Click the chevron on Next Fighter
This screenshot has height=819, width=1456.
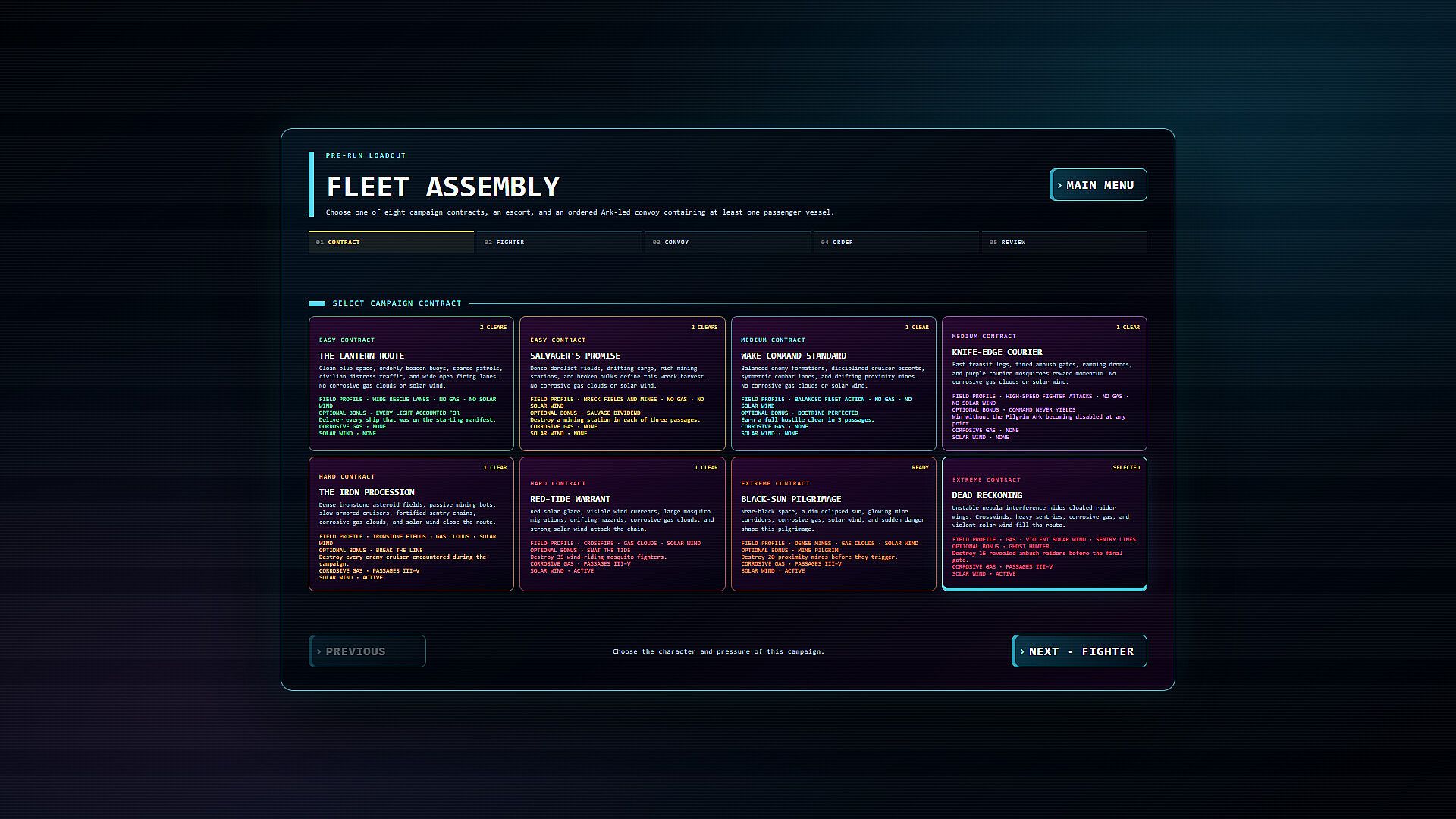tap(1022, 652)
